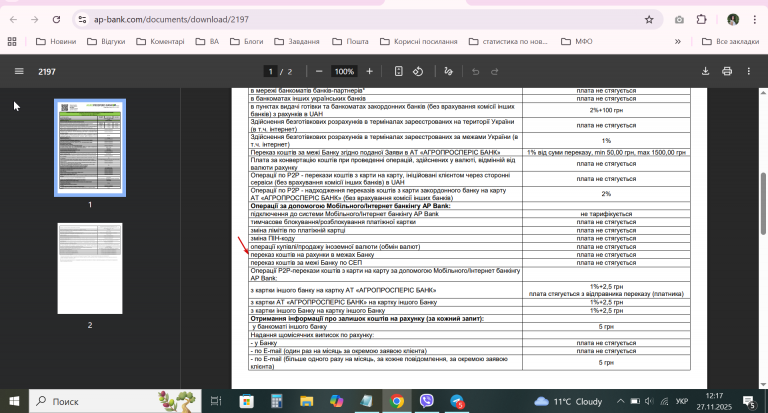Undo the last PDF annotation
The width and height of the screenshot is (768, 413).
click(x=475, y=72)
